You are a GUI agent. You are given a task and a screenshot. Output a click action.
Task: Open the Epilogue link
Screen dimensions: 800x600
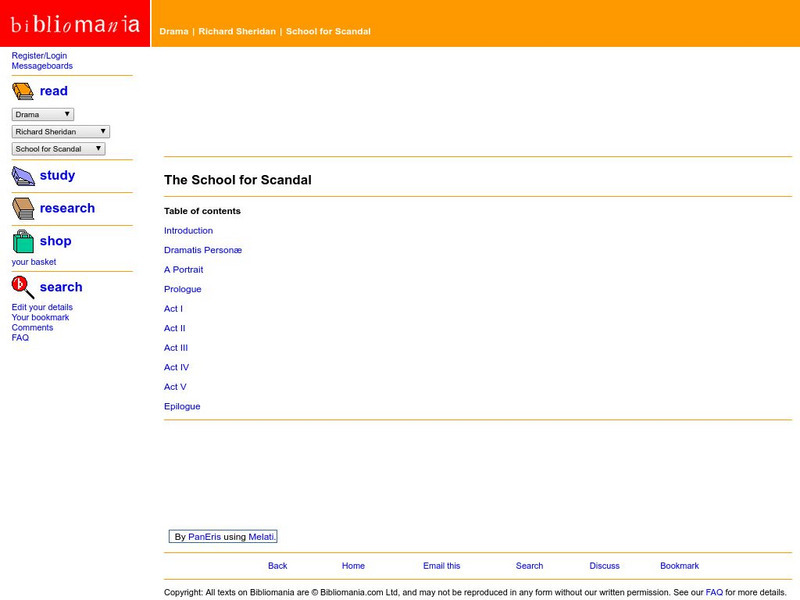[x=182, y=407]
